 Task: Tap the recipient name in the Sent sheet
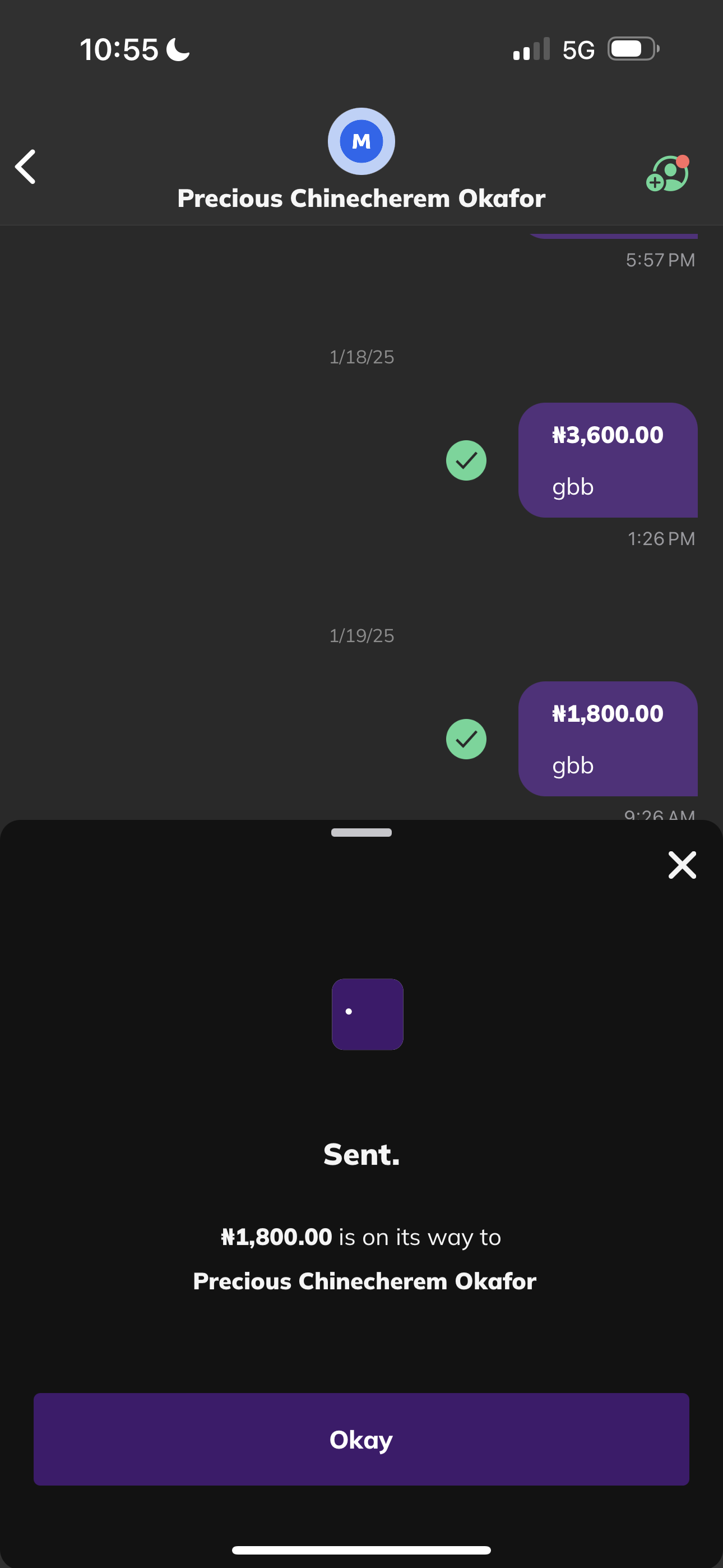[x=364, y=1281]
